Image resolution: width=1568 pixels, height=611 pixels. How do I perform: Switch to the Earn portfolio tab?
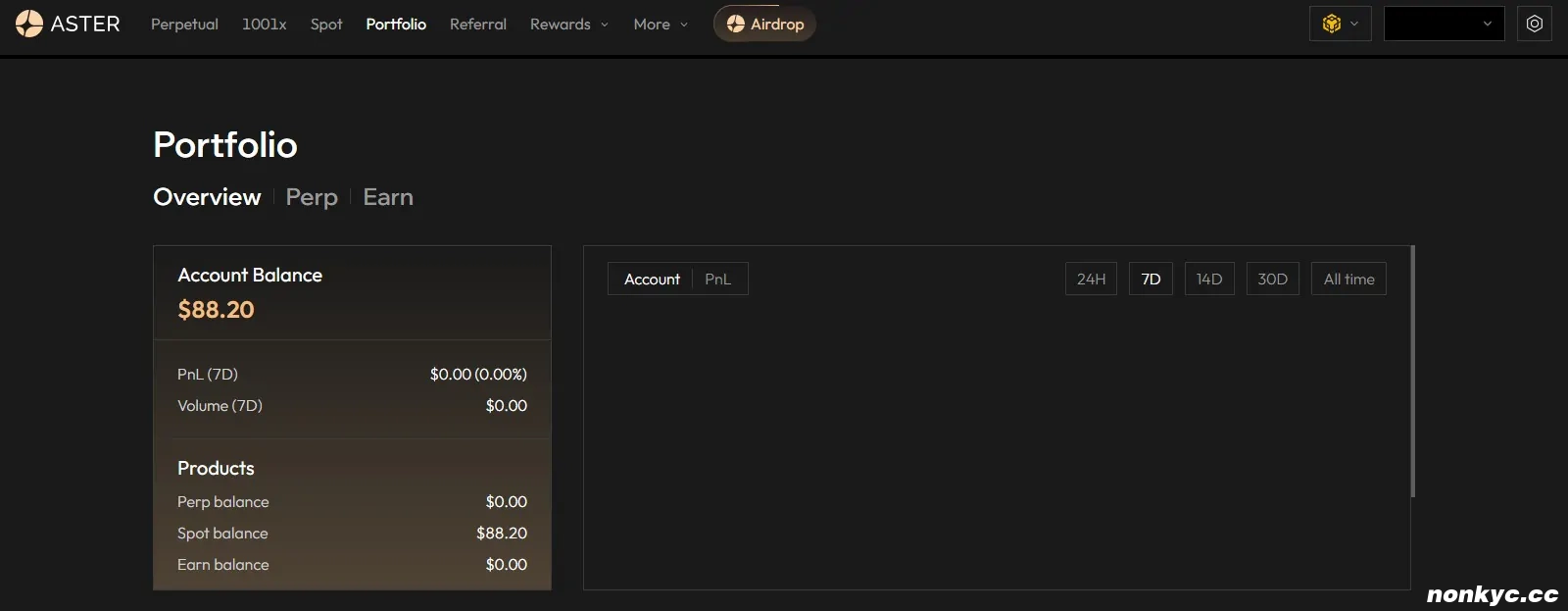388,197
